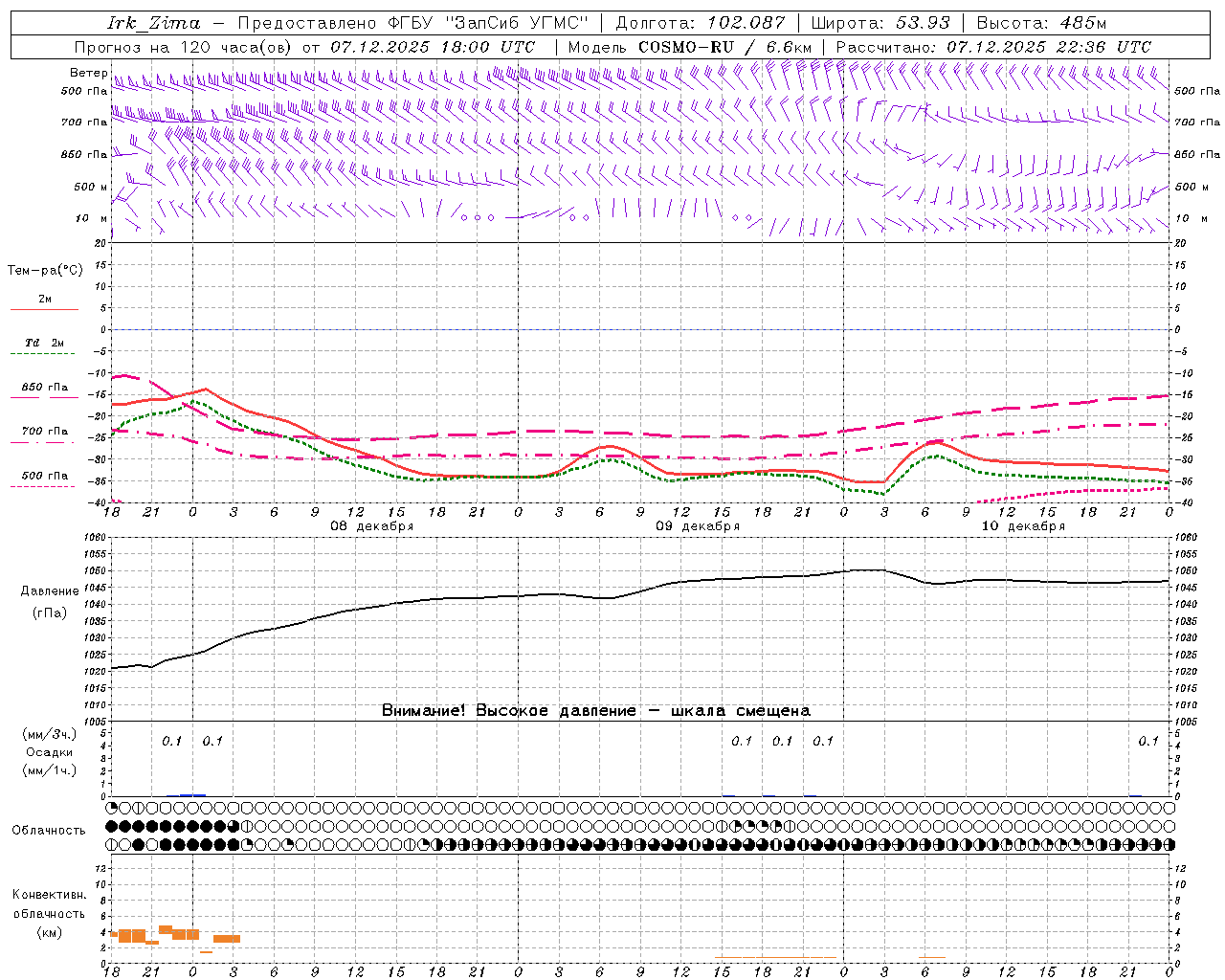Select the date label 09 декабря
The height and width of the screenshot is (980, 1225).
(698, 526)
